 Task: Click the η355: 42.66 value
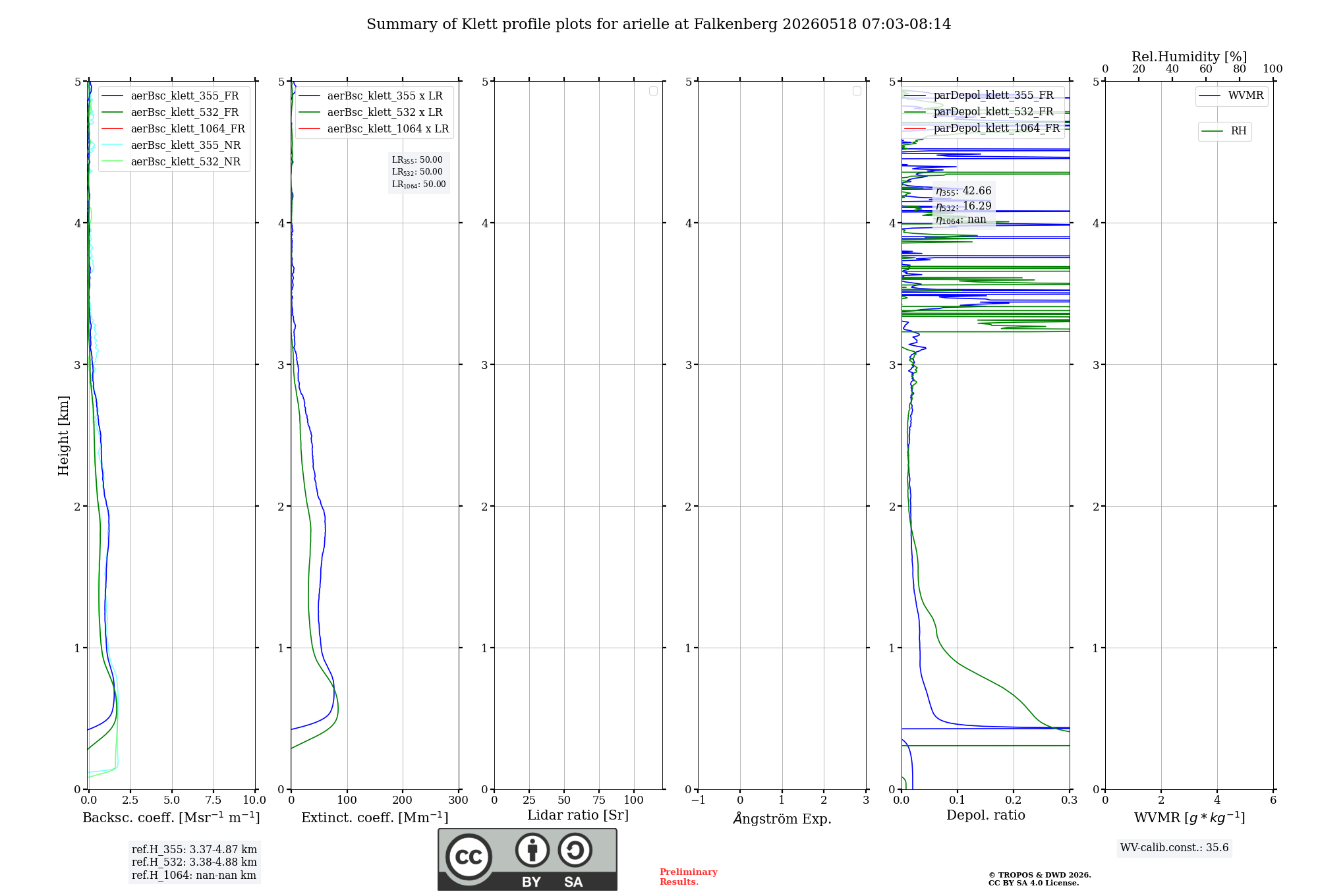963,191
